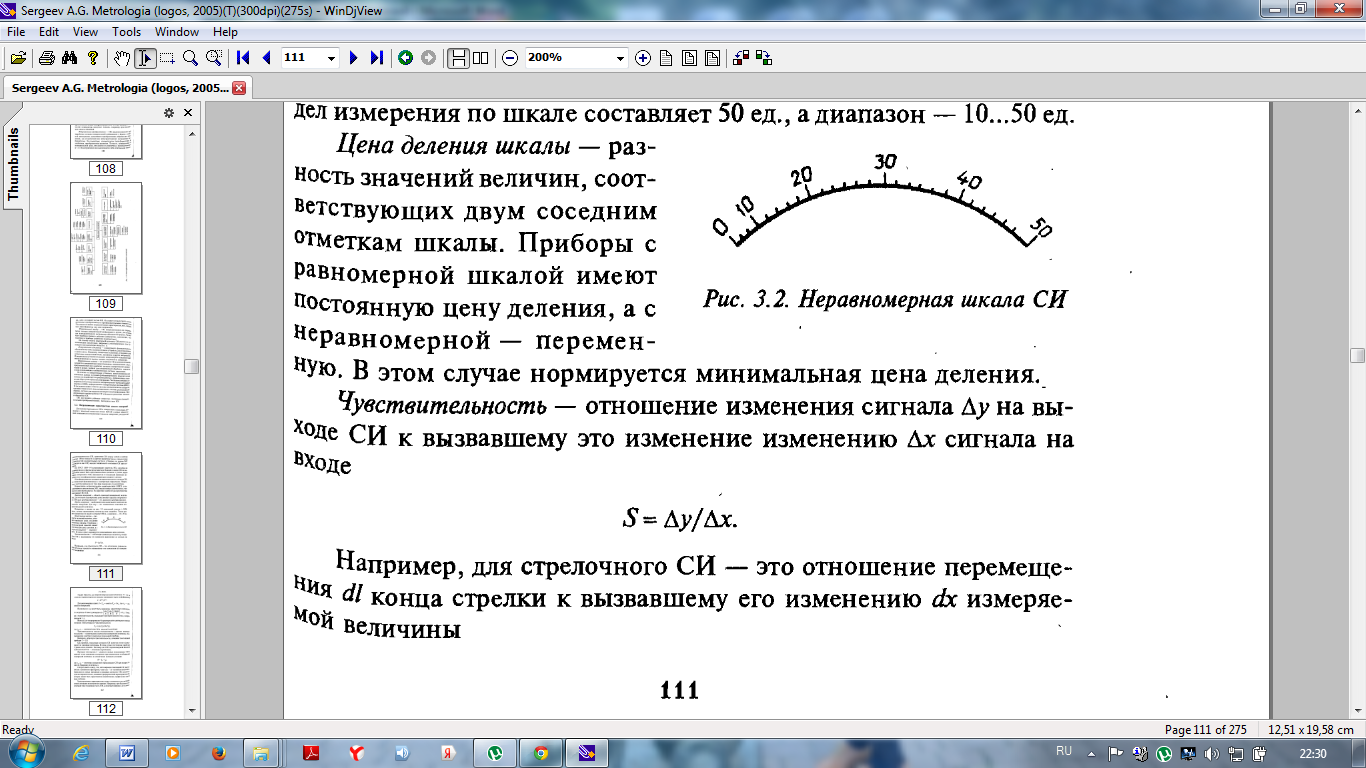The width and height of the screenshot is (1366, 768).
Task: Open page 112 thumbnail
Action: point(106,642)
